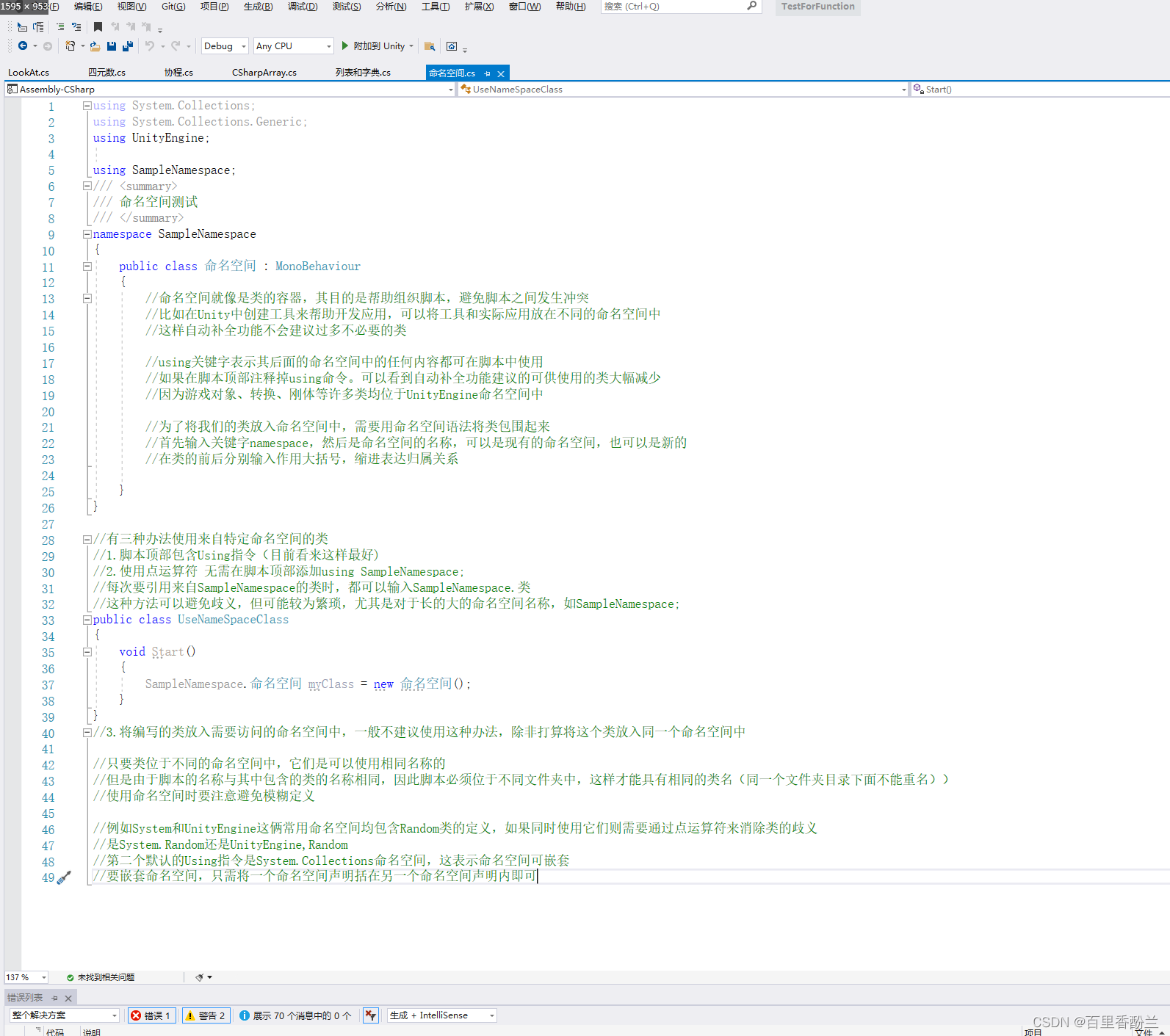Switch to the 列表和字典.cs tab
The width and height of the screenshot is (1170, 1036).
(x=363, y=73)
